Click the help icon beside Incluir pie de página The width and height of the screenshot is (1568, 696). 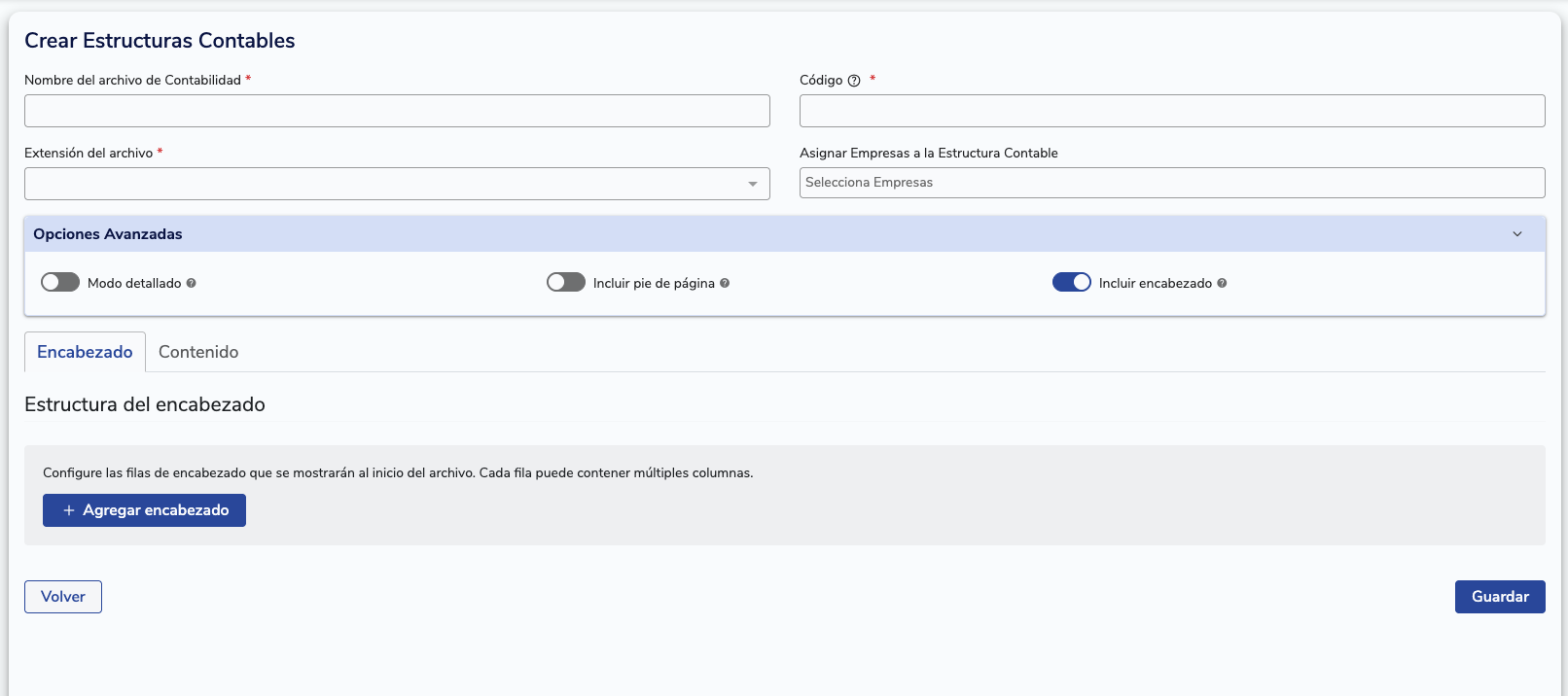(x=725, y=283)
